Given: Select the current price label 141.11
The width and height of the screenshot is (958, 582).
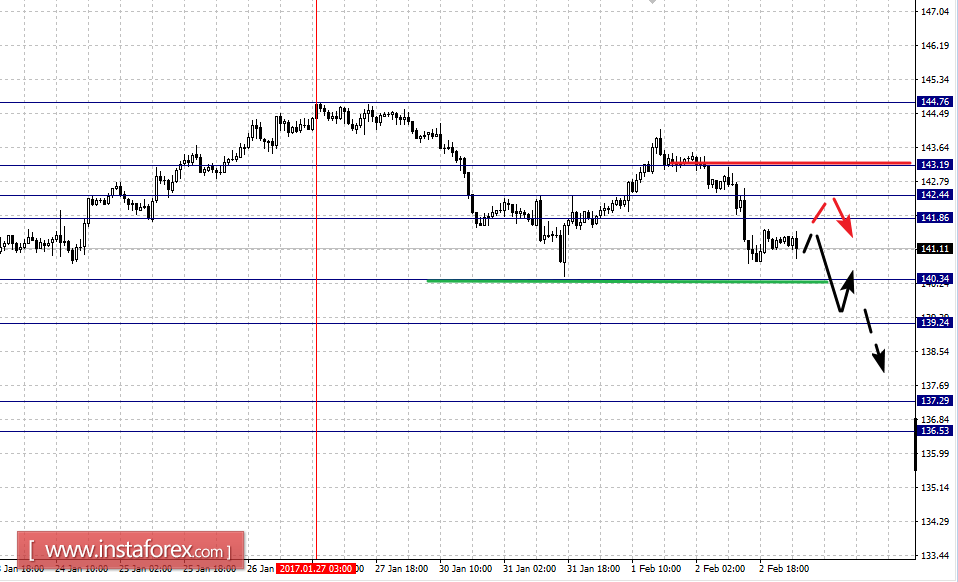Looking at the screenshot, I should click(935, 249).
